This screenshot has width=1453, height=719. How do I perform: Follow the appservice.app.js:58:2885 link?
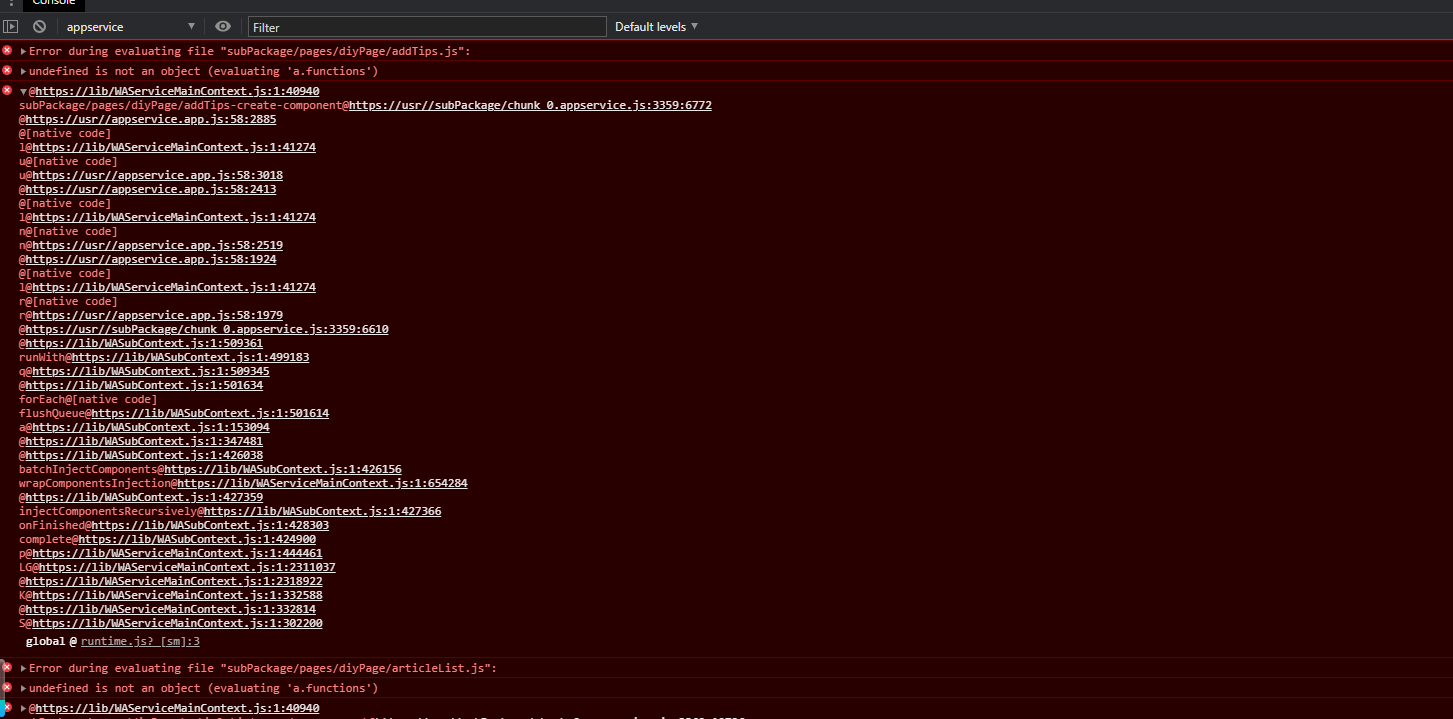(154, 120)
